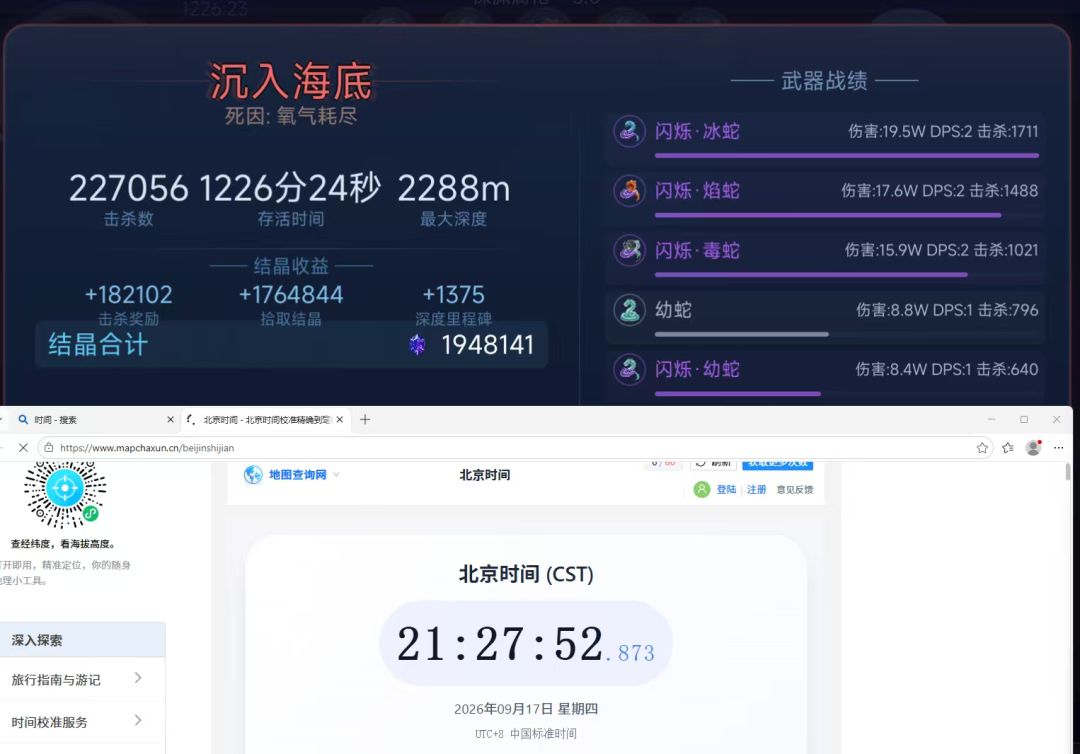Image resolution: width=1080 pixels, height=754 pixels.
Task: Click the 登陆 link
Action: pos(726,490)
